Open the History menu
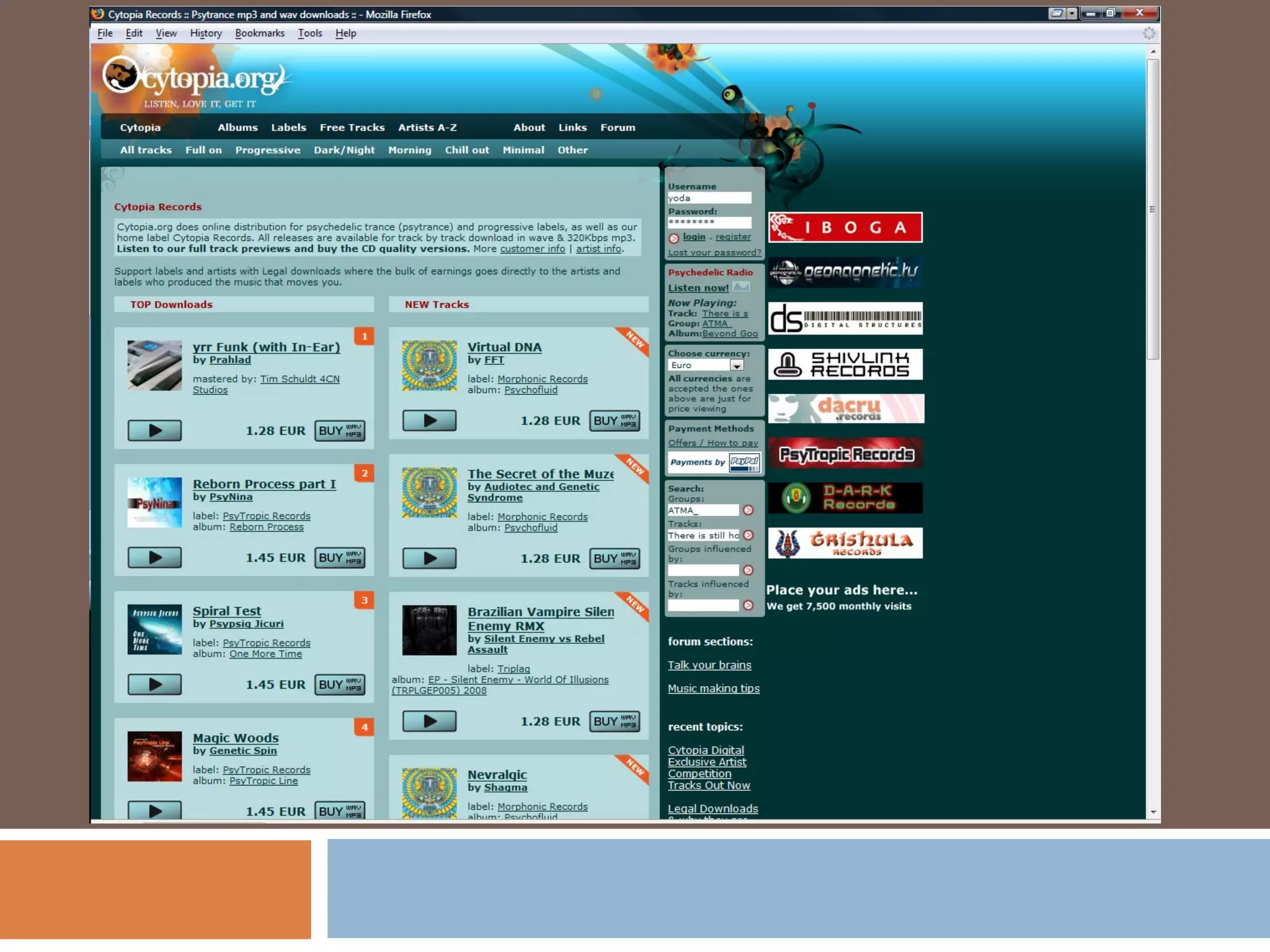The height and width of the screenshot is (952, 1270). (205, 33)
